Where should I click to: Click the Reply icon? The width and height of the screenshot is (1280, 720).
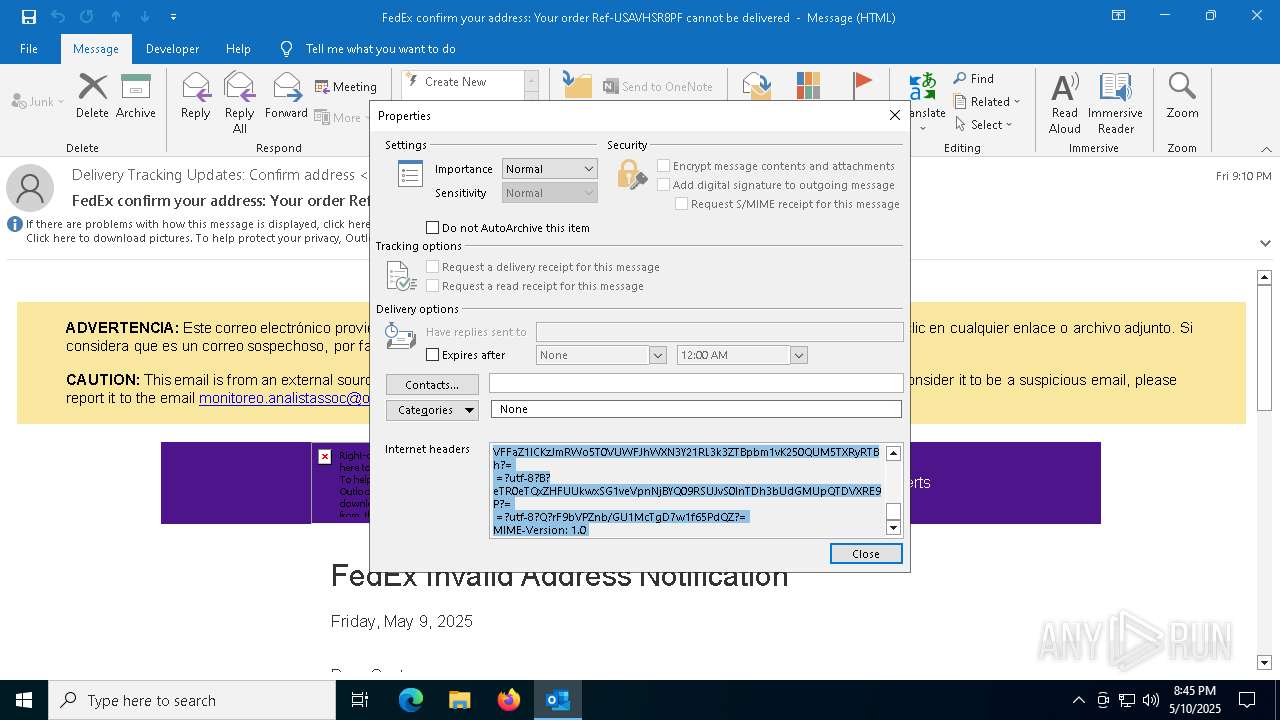[x=195, y=87]
